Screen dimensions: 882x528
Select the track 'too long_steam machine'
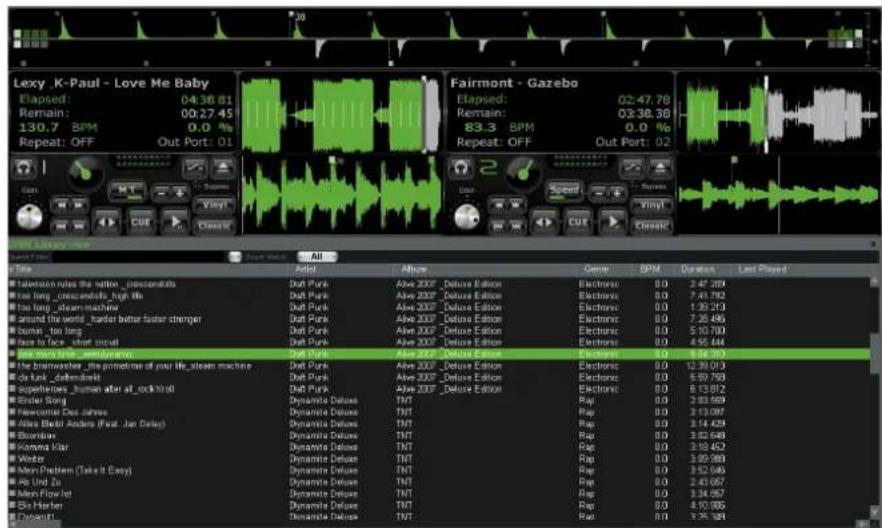pyautogui.click(x=68, y=307)
